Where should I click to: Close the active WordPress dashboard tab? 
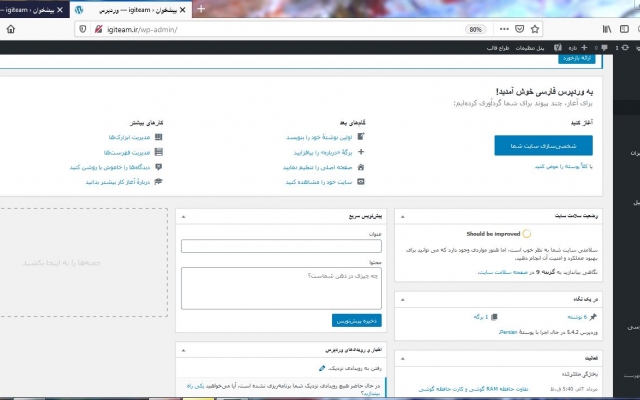pos(182,10)
